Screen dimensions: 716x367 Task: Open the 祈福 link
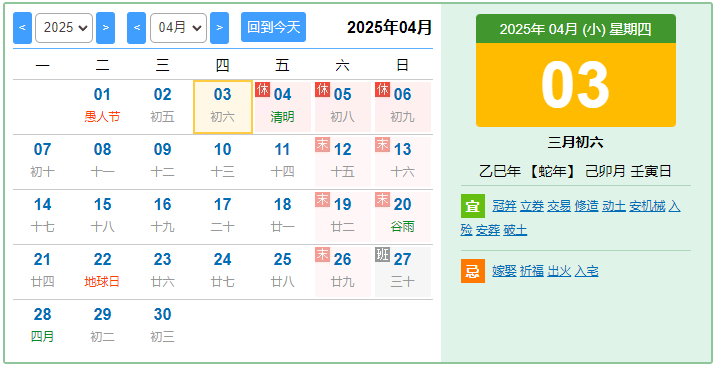pyautogui.click(x=532, y=271)
